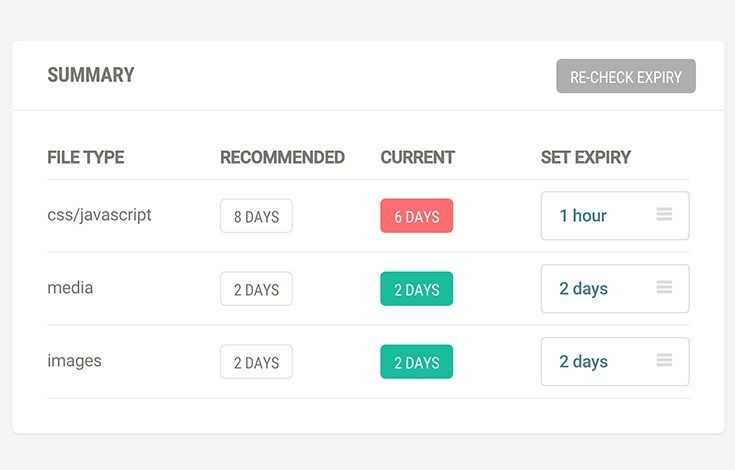Click the 8 DAYS recommended badge
This screenshot has width=735, height=470.
[256, 216]
